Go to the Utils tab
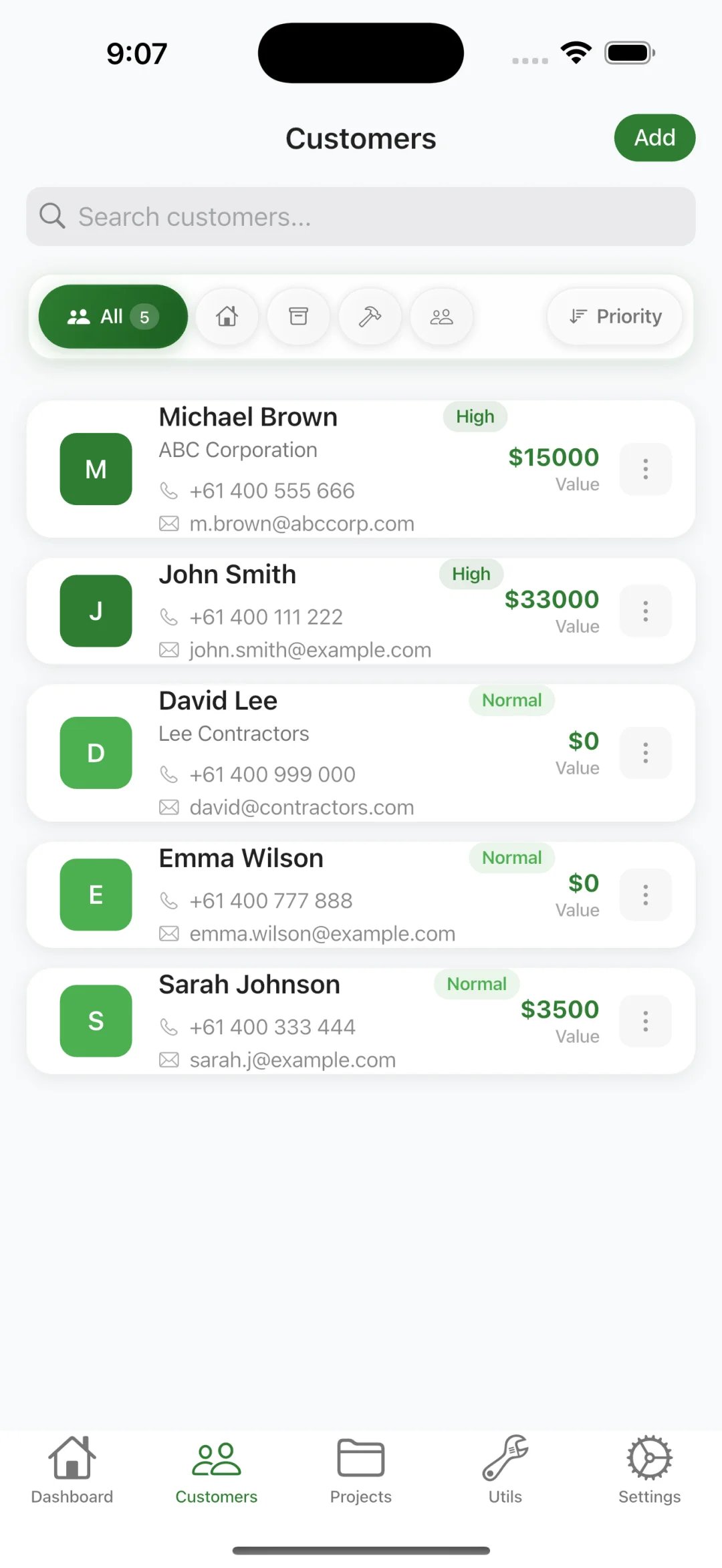Viewport: 722px width, 1568px height. click(x=505, y=1470)
